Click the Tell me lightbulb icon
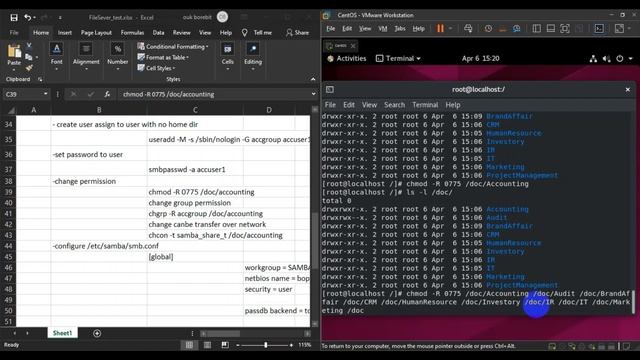 click(244, 33)
